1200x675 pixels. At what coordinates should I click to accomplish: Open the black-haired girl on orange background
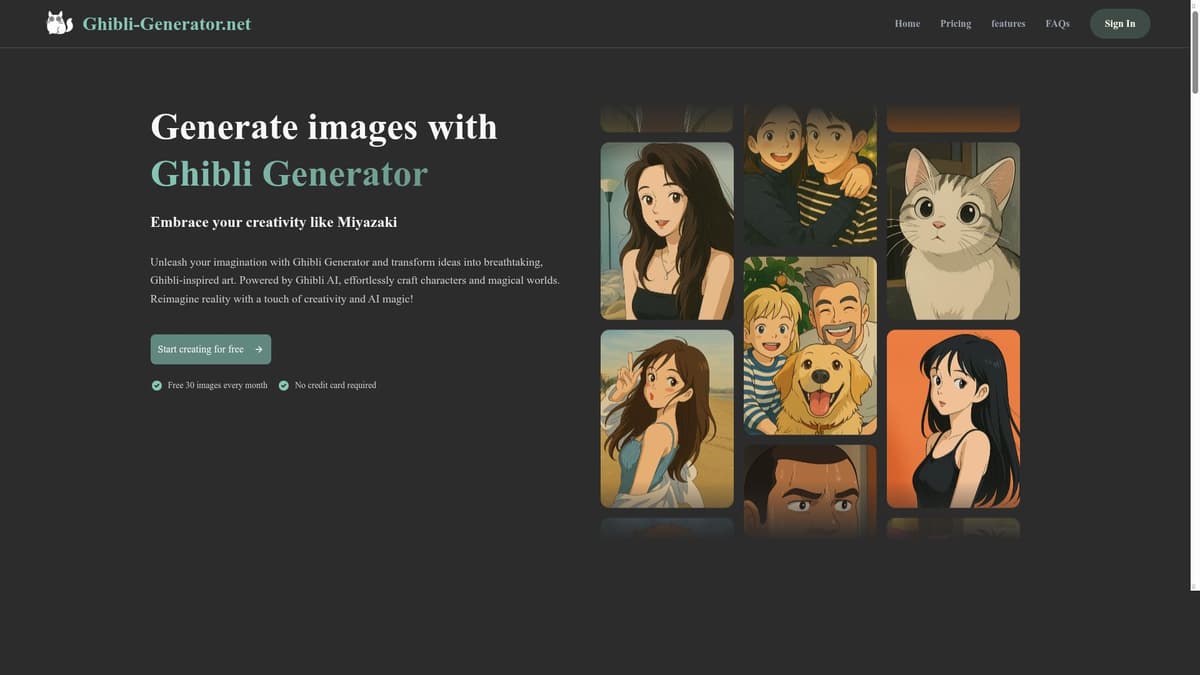pyautogui.click(x=953, y=418)
